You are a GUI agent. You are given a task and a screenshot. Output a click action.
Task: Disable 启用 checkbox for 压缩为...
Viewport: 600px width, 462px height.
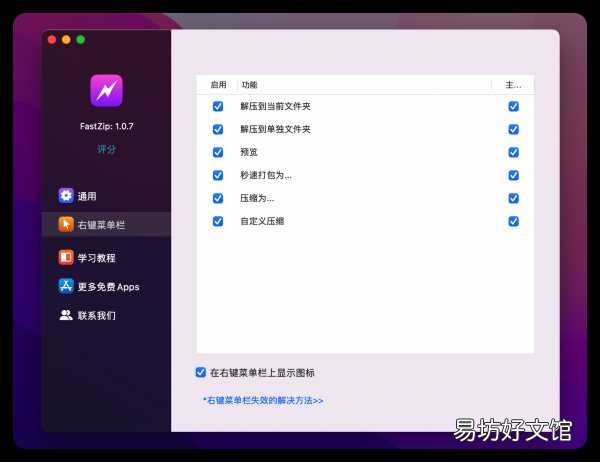(218, 198)
